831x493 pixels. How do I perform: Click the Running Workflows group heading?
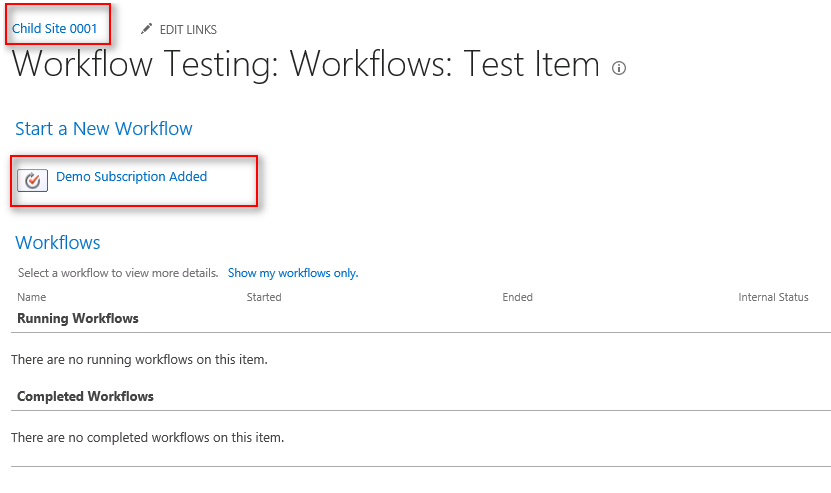78,319
